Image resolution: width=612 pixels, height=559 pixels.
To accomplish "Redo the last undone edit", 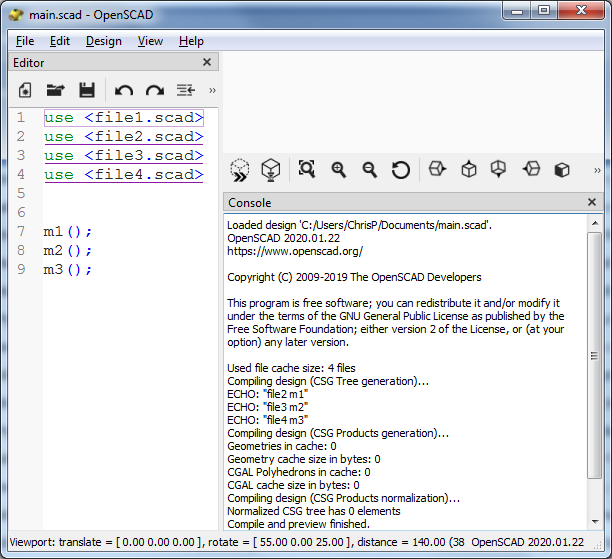I will coord(154,90).
